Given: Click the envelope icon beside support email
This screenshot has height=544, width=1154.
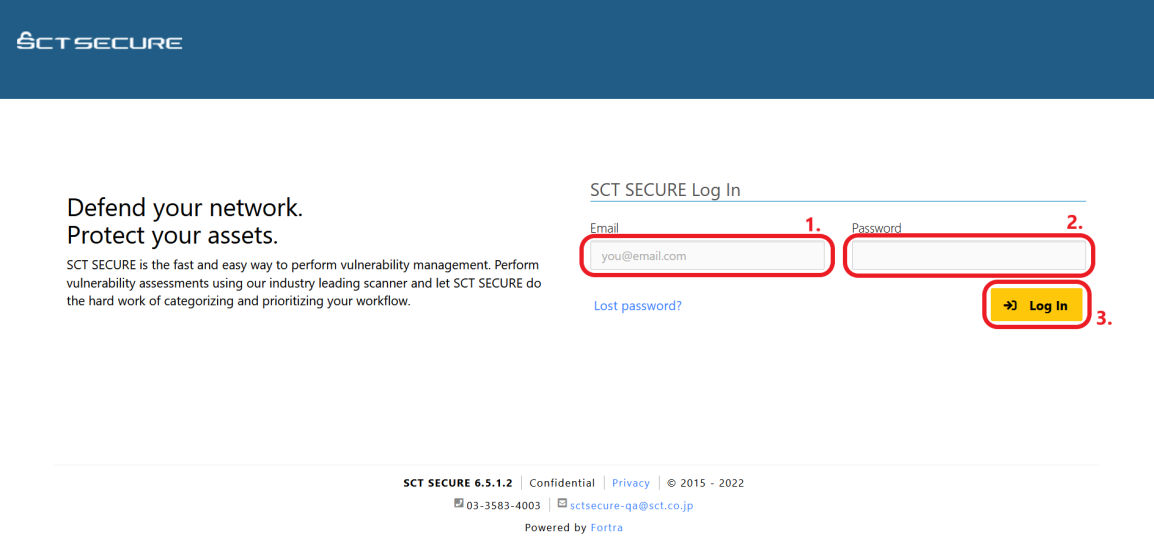Looking at the screenshot, I should [x=562, y=504].
